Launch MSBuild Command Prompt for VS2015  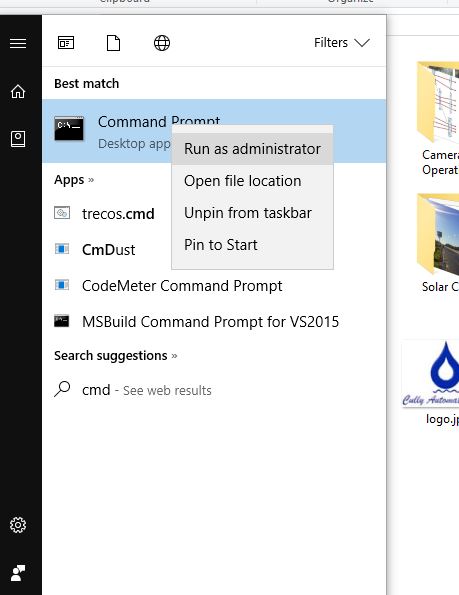(214, 322)
